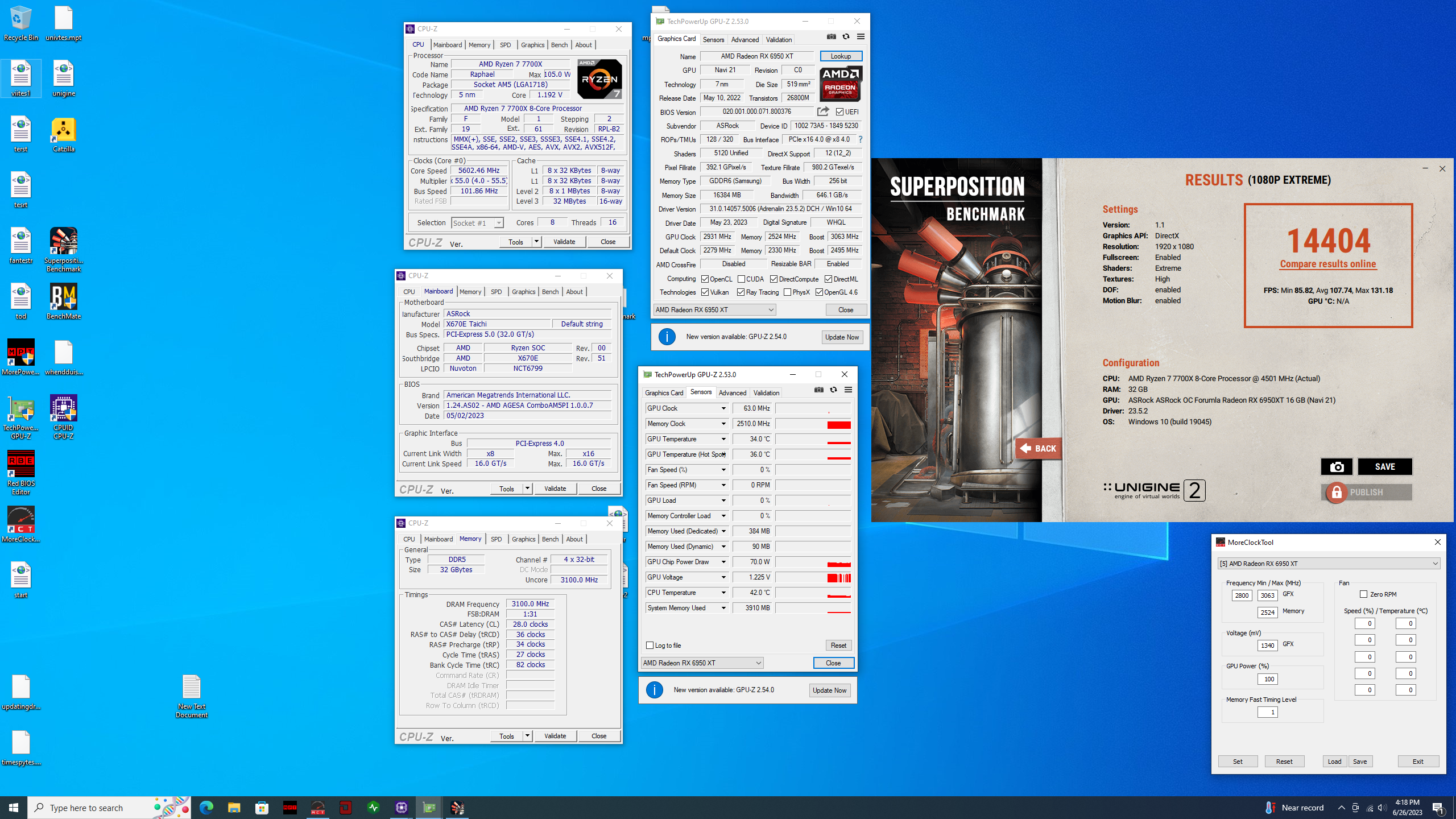Open Microsoft Edge from the taskbar
The height and width of the screenshot is (819, 1456).
pos(206,808)
